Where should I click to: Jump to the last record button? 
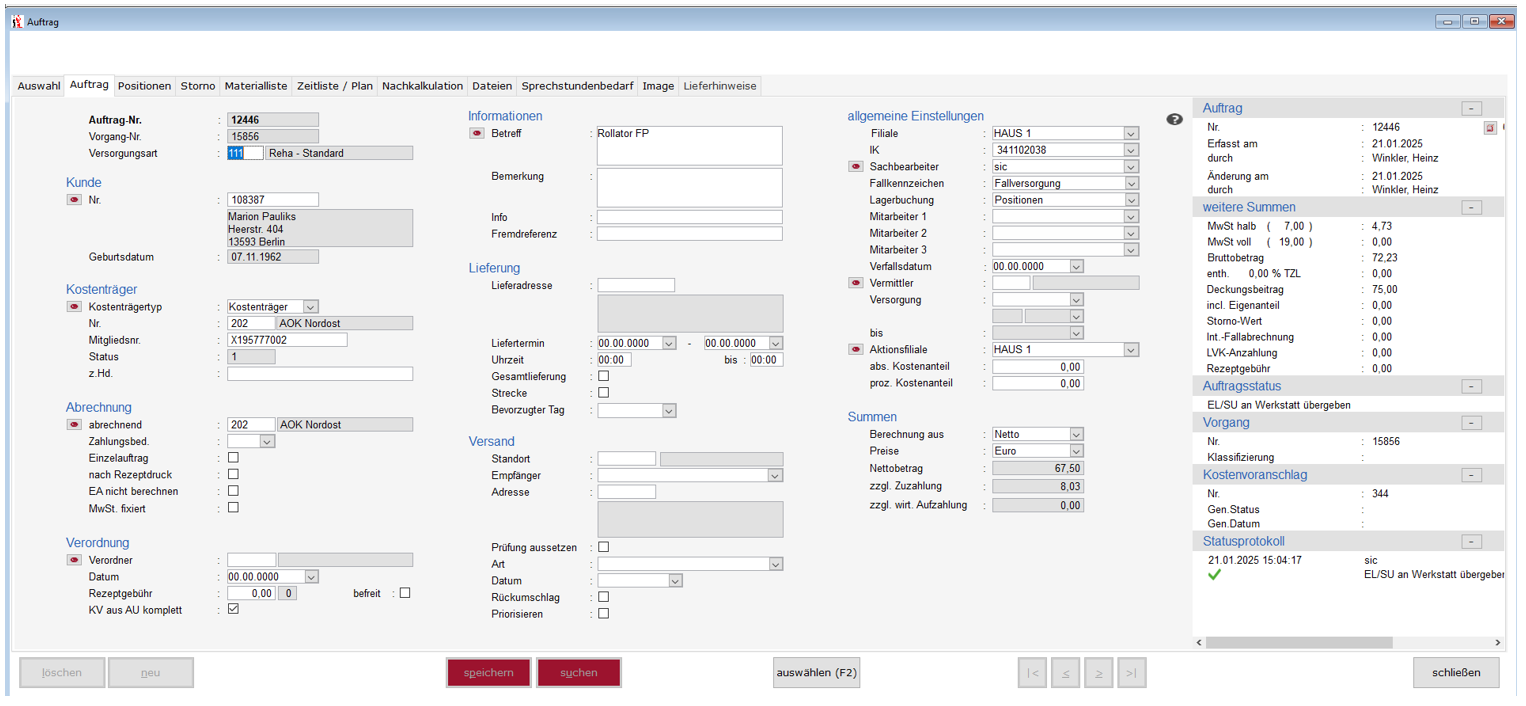click(x=1132, y=673)
